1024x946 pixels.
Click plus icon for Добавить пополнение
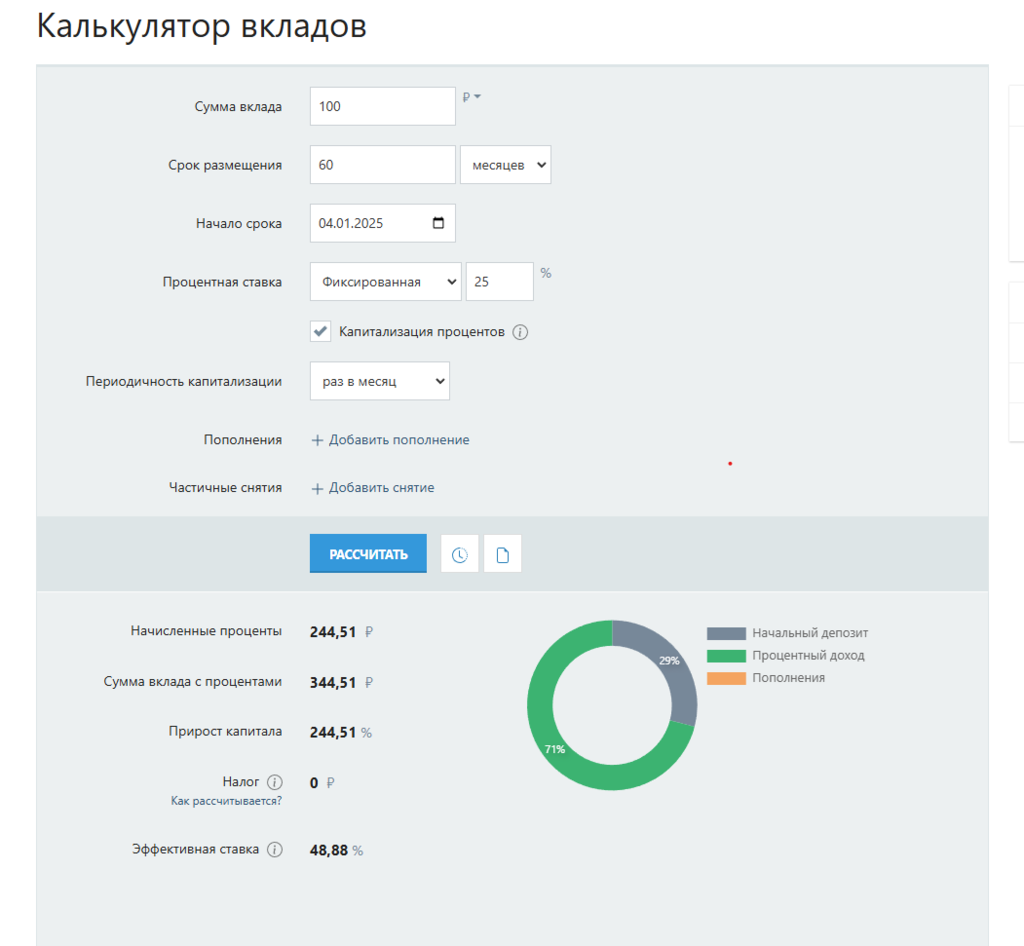317,440
